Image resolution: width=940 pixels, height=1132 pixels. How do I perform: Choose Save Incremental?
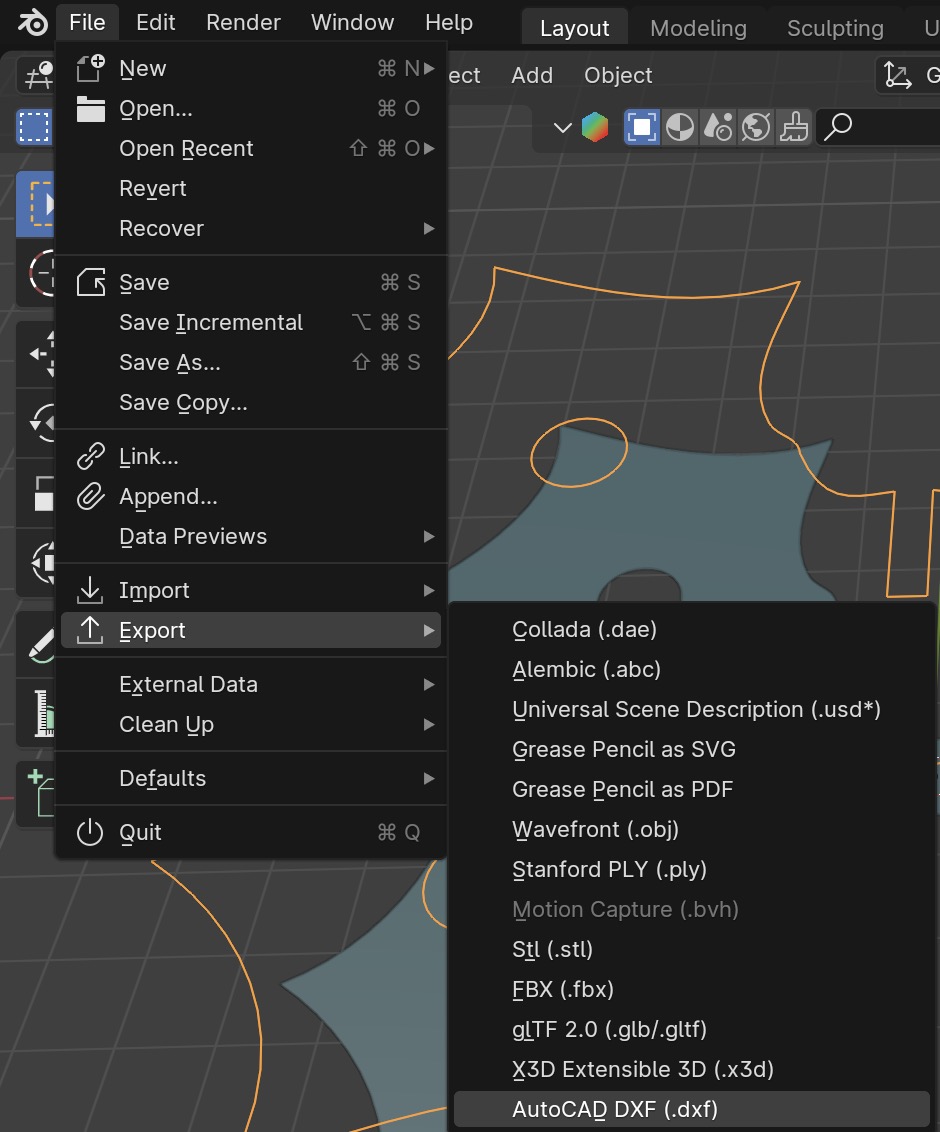click(251, 322)
